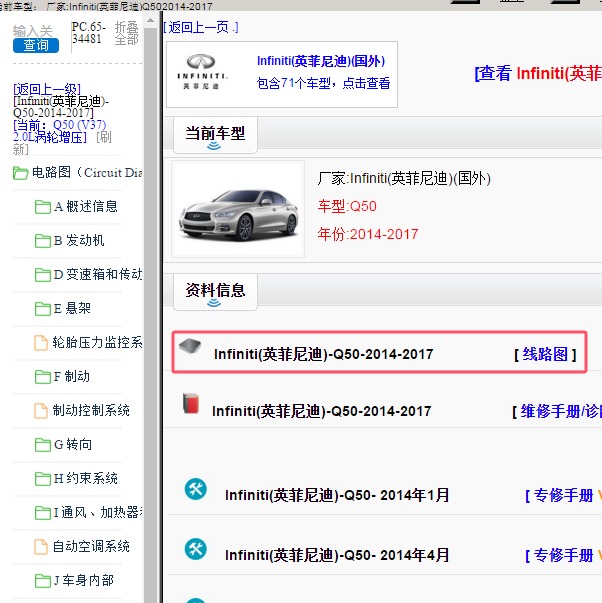Open the Infiniti(英菲尼迪)(国外) brand link

click(321, 61)
